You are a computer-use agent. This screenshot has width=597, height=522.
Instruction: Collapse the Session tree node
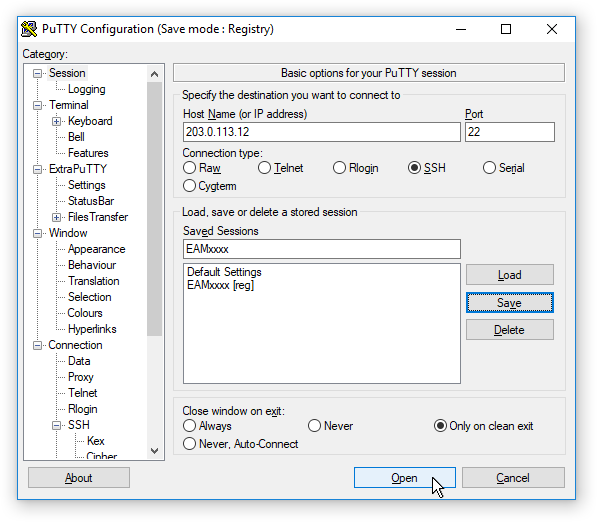[37, 73]
